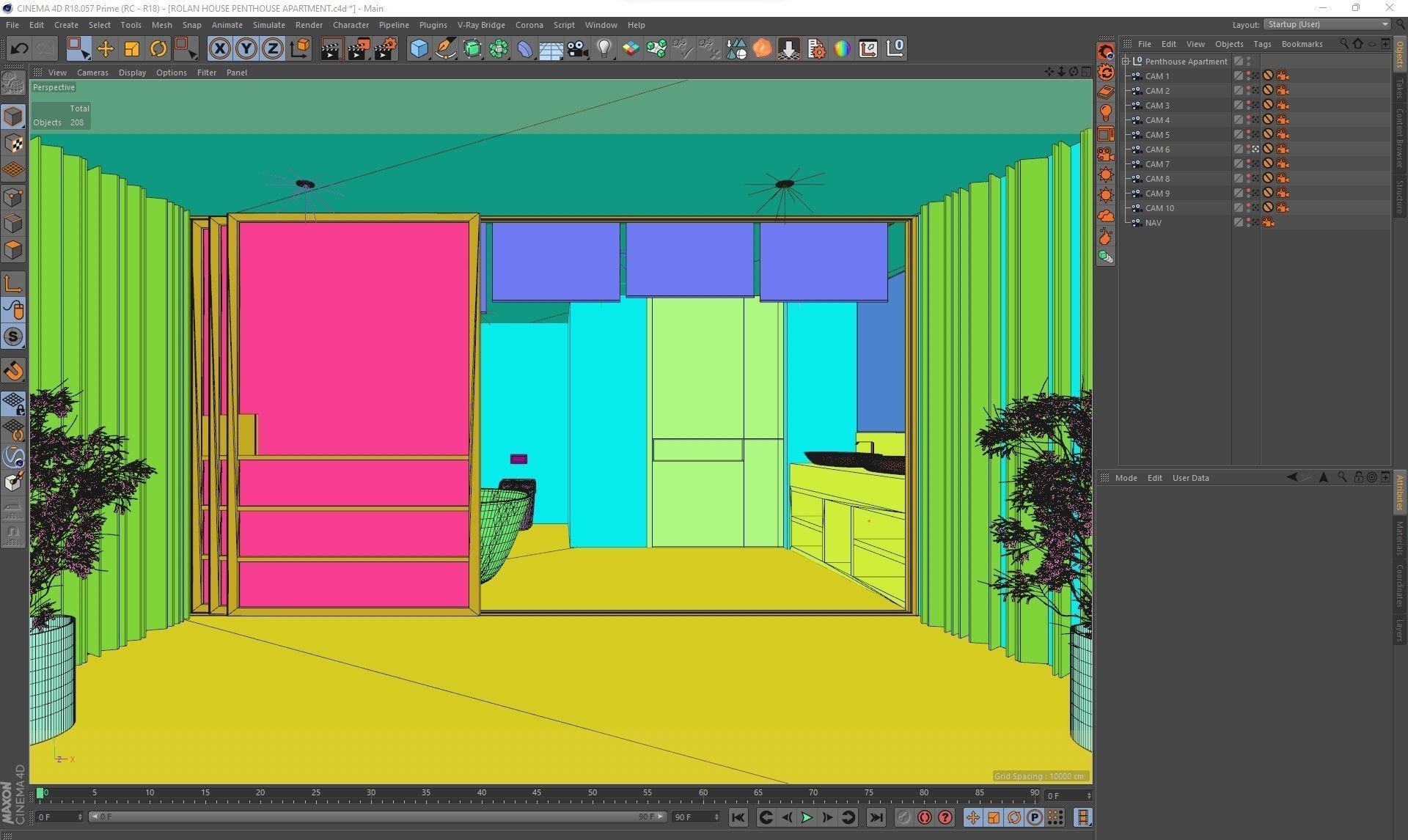Toggle the coordinate system icon
The height and width of the screenshot is (840, 1408).
tap(299, 49)
